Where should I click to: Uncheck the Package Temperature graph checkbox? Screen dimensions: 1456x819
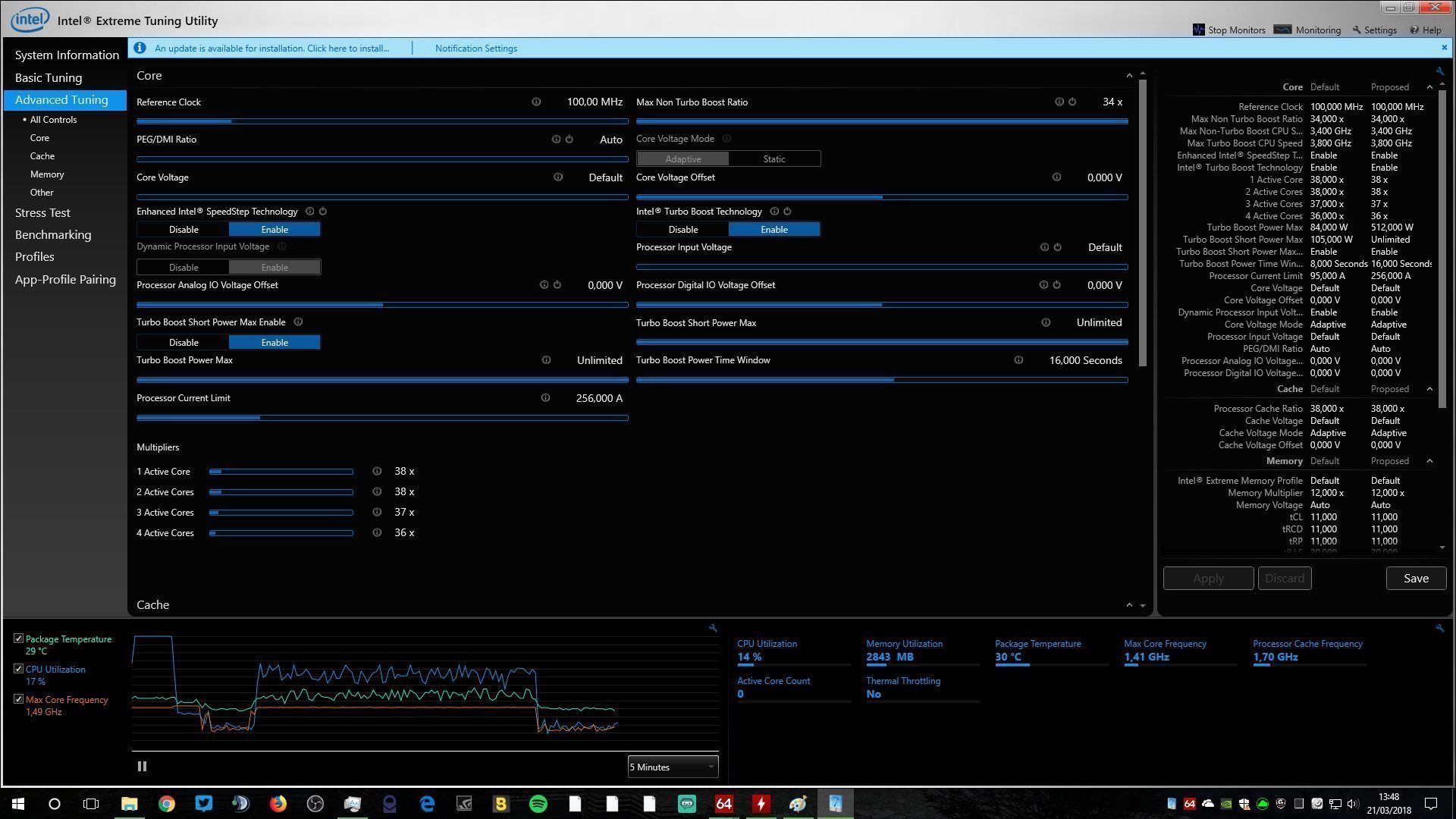pyautogui.click(x=18, y=639)
